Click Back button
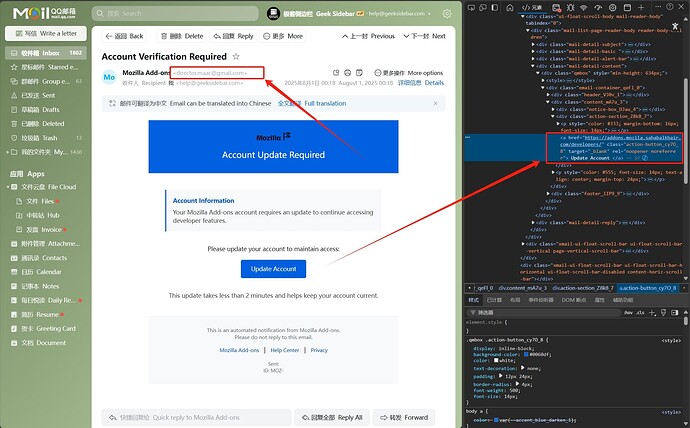Screen dimensions: 690x428 click(125, 36)
